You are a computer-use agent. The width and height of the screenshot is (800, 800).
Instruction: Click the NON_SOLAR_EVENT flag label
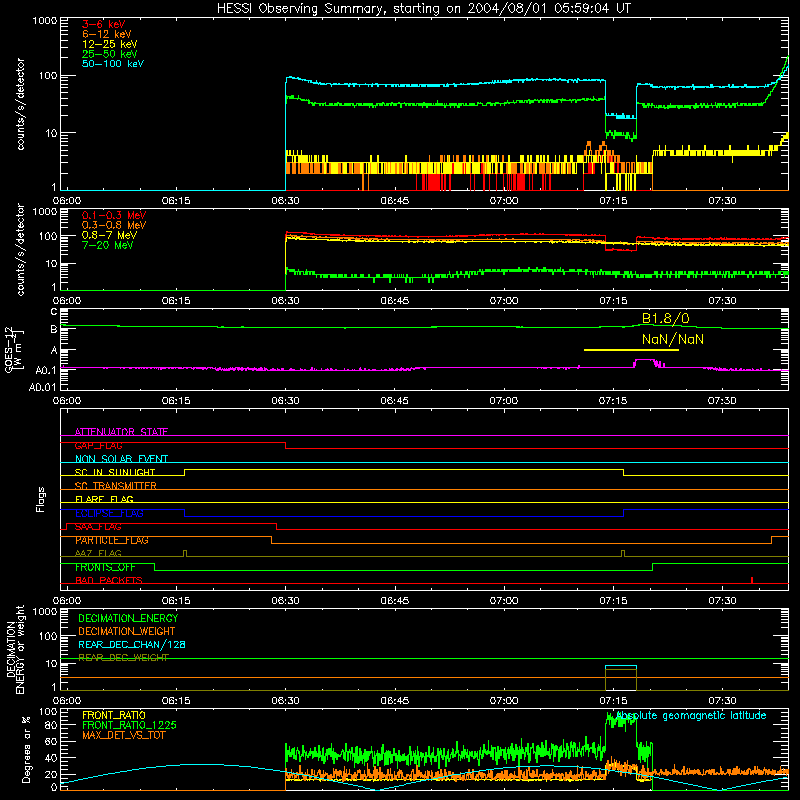[x=121, y=459]
